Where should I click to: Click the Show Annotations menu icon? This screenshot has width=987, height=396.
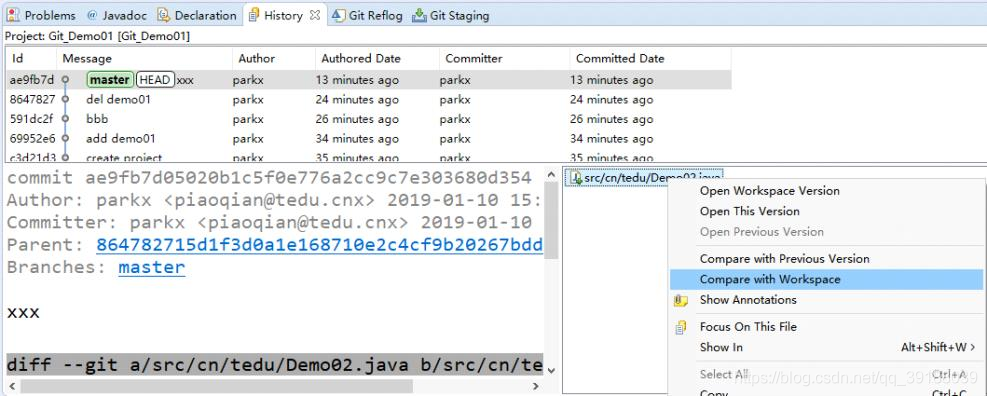(680, 300)
